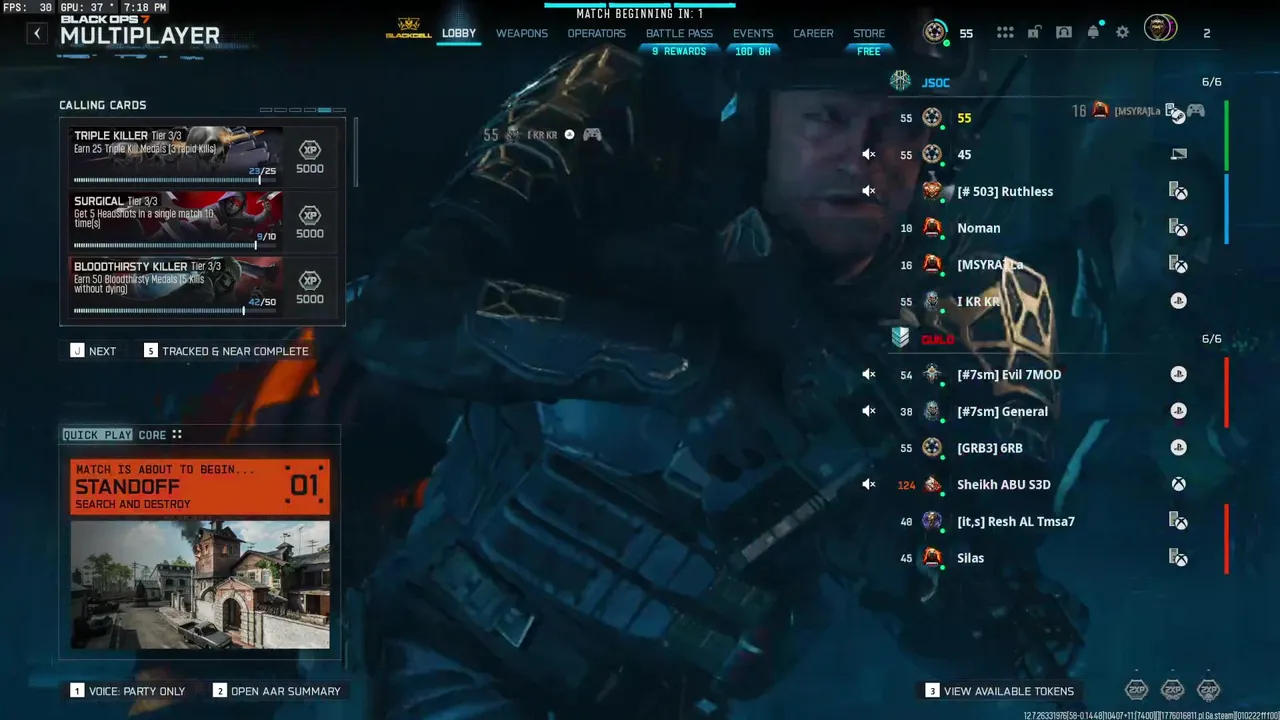Viewport: 1280px width, 720px height.
Task: Click the JSOC team name
Action: point(936,82)
